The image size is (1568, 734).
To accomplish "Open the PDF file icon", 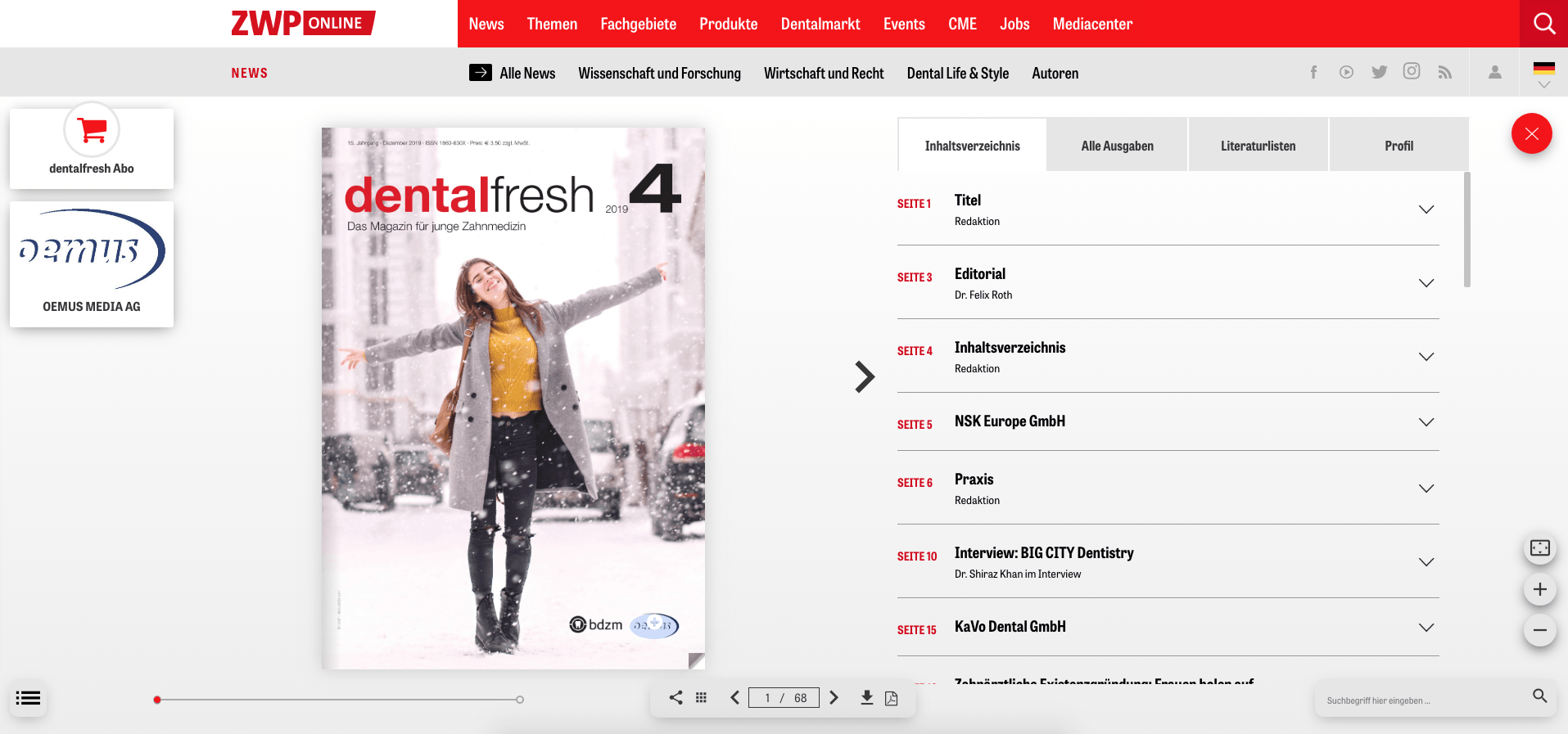I will pos(891,698).
